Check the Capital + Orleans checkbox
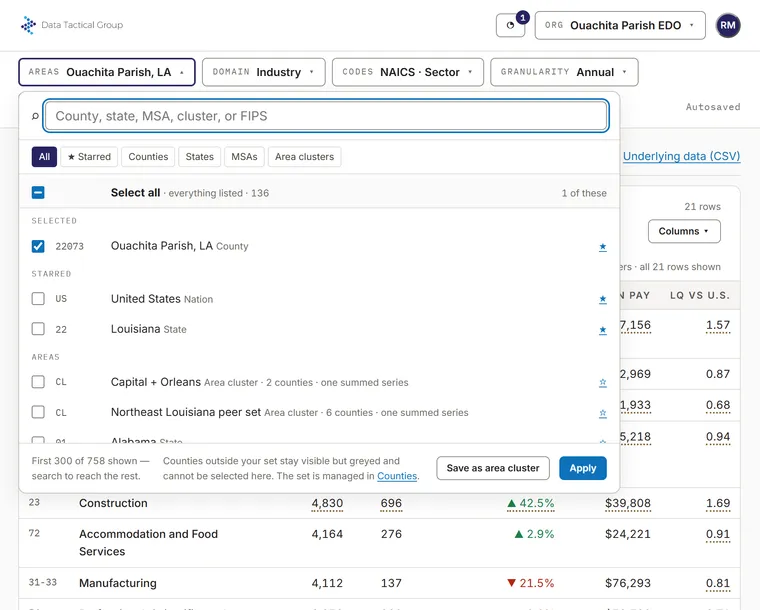Viewport: 760px width, 610px height. coord(38,382)
